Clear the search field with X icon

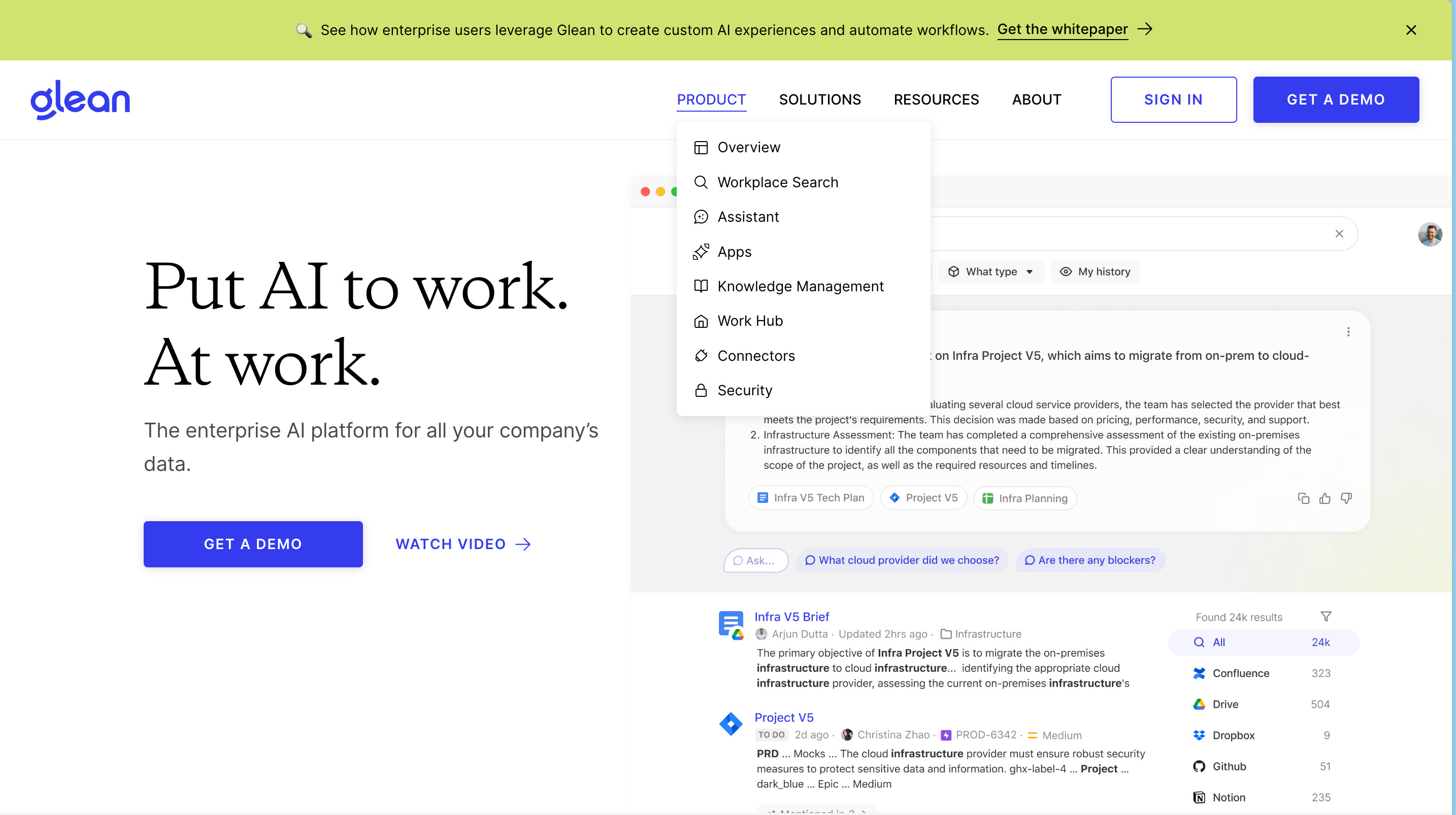[x=1339, y=233]
